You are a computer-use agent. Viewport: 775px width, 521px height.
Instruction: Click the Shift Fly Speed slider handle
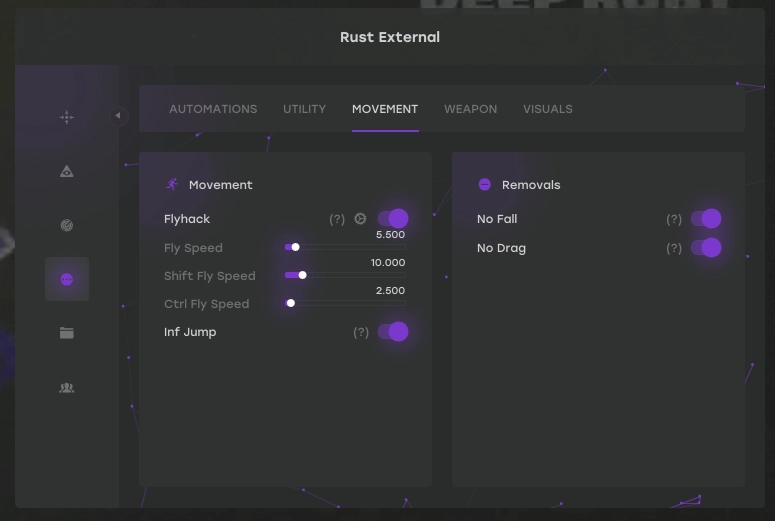pyautogui.click(x=302, y=275)
